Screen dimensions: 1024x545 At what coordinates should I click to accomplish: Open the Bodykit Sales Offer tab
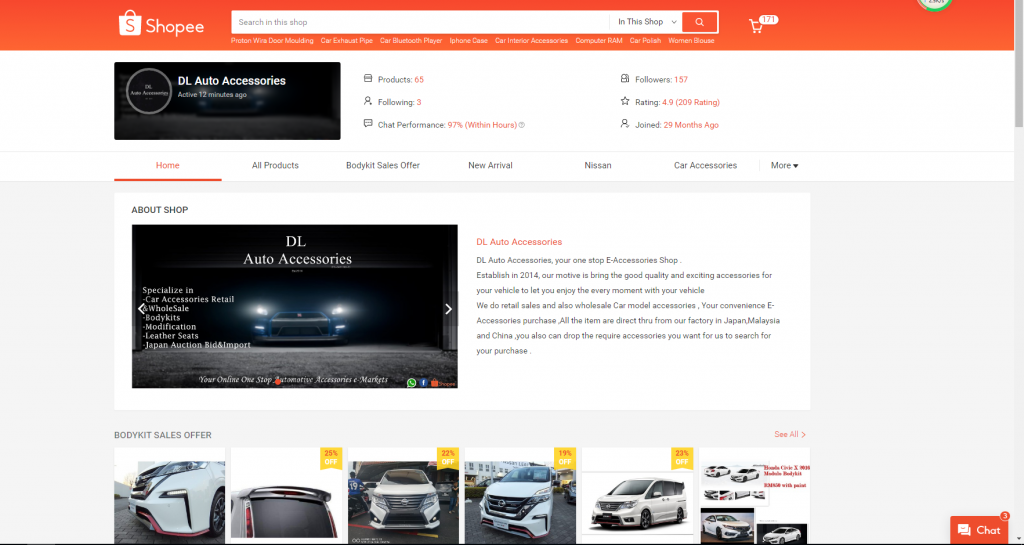[383, 165]
